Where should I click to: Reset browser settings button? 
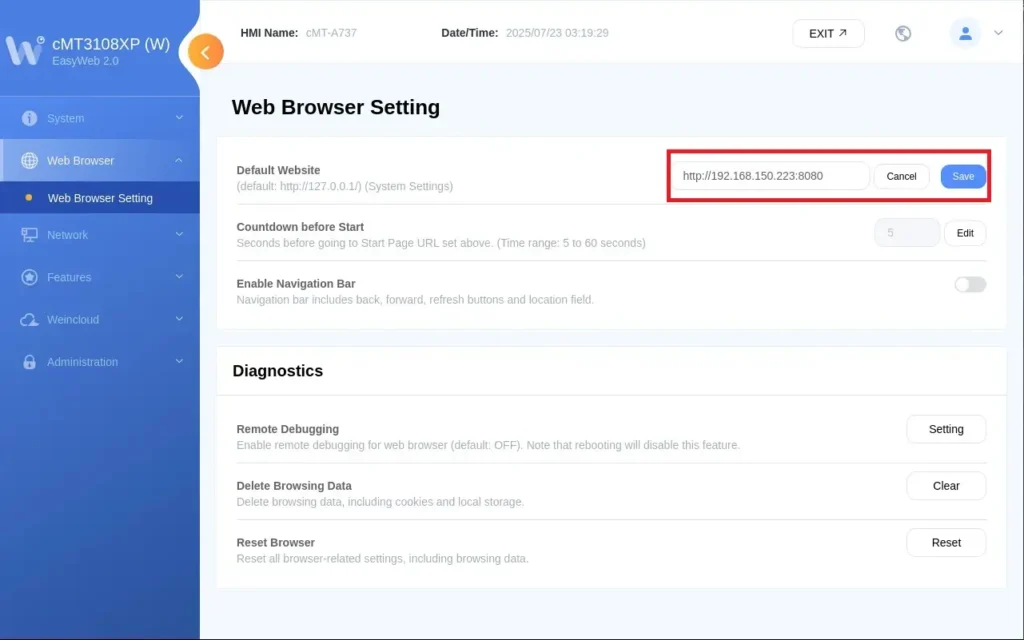pyautogui.click(x=946, y=543)
